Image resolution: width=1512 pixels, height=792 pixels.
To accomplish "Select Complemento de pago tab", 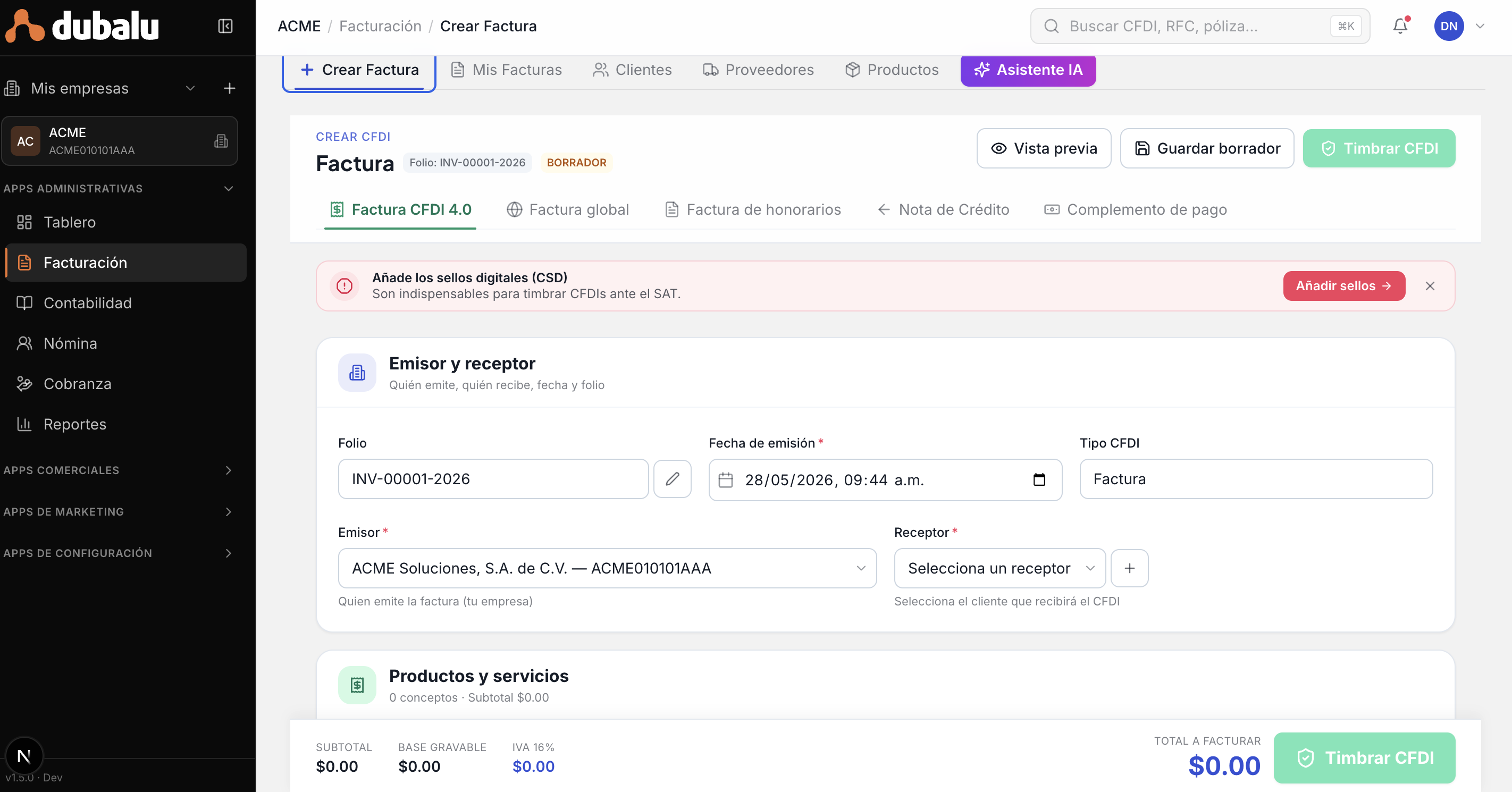I will click(x=1135, y=210).
